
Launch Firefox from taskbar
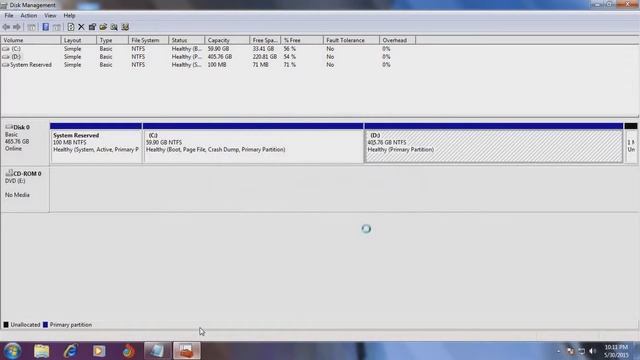pyautogui.click(x=128, y=351)
